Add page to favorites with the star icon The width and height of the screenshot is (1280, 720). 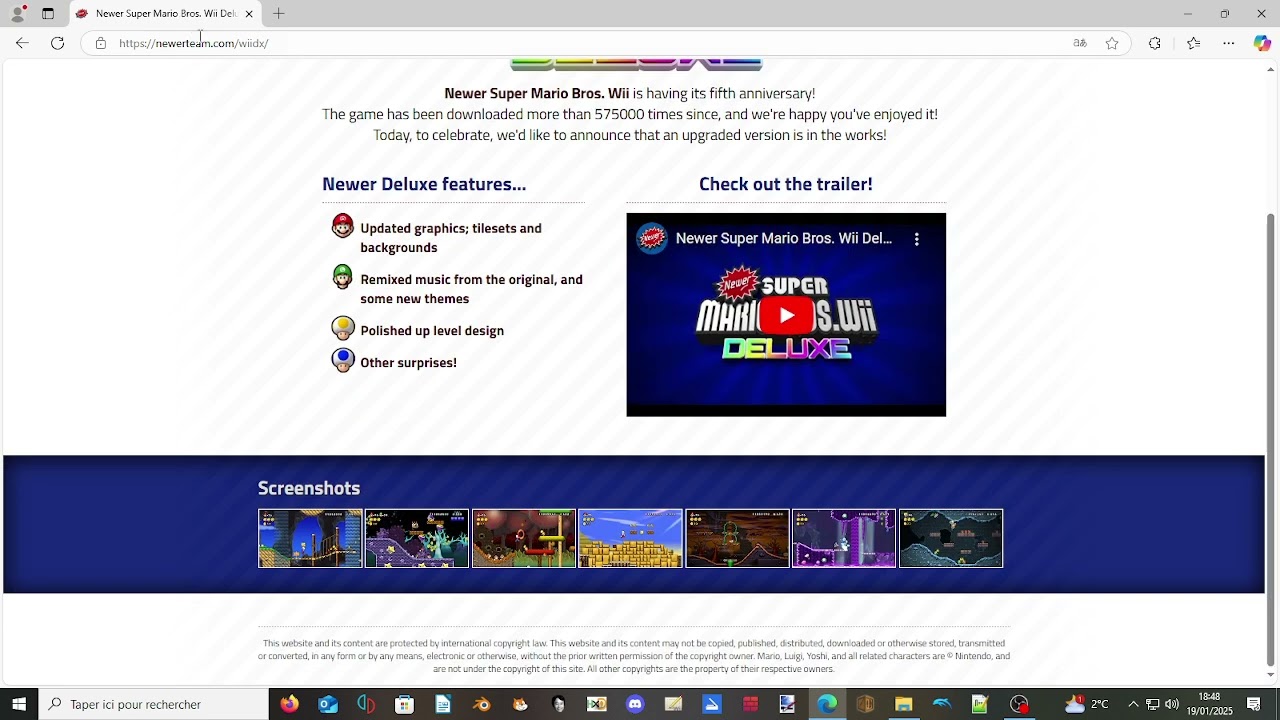click(x=1112, y=43)
